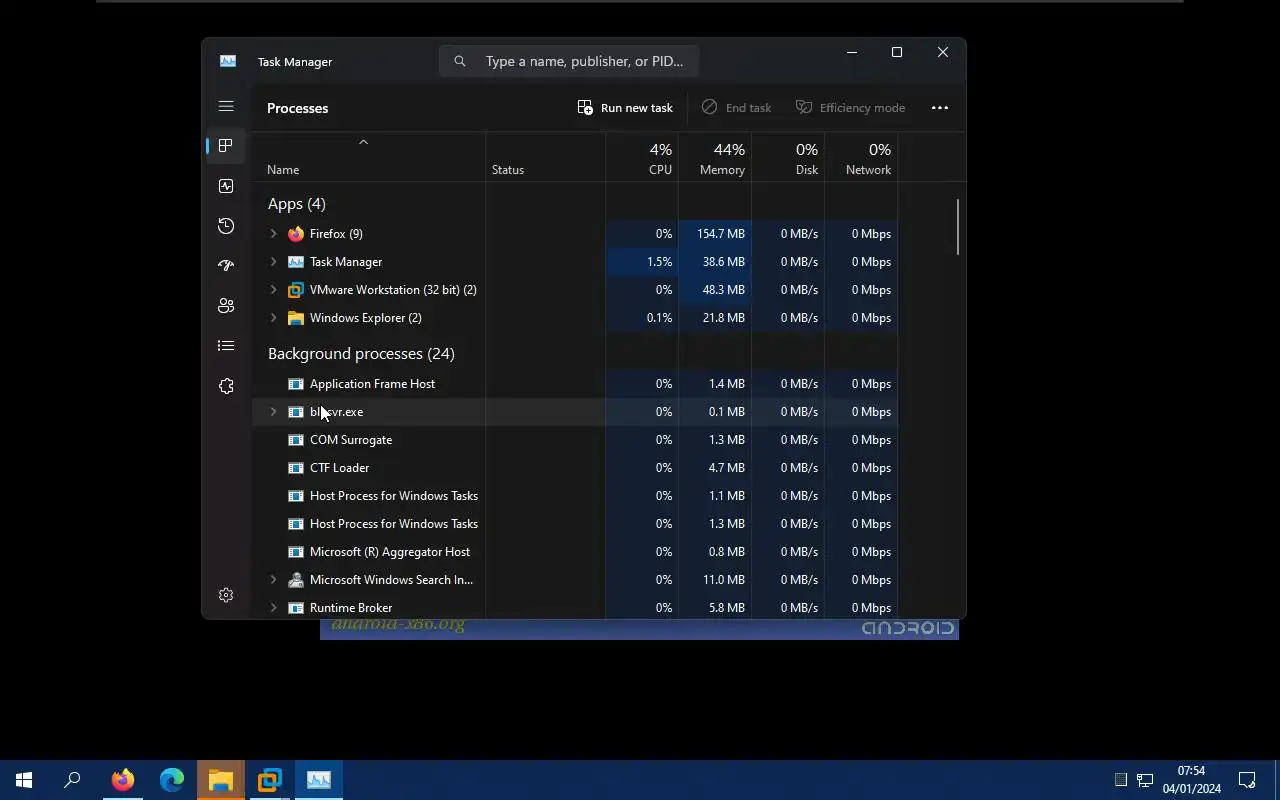Click the Windows Explorer memory 21.8 MB

pos(724,318)
